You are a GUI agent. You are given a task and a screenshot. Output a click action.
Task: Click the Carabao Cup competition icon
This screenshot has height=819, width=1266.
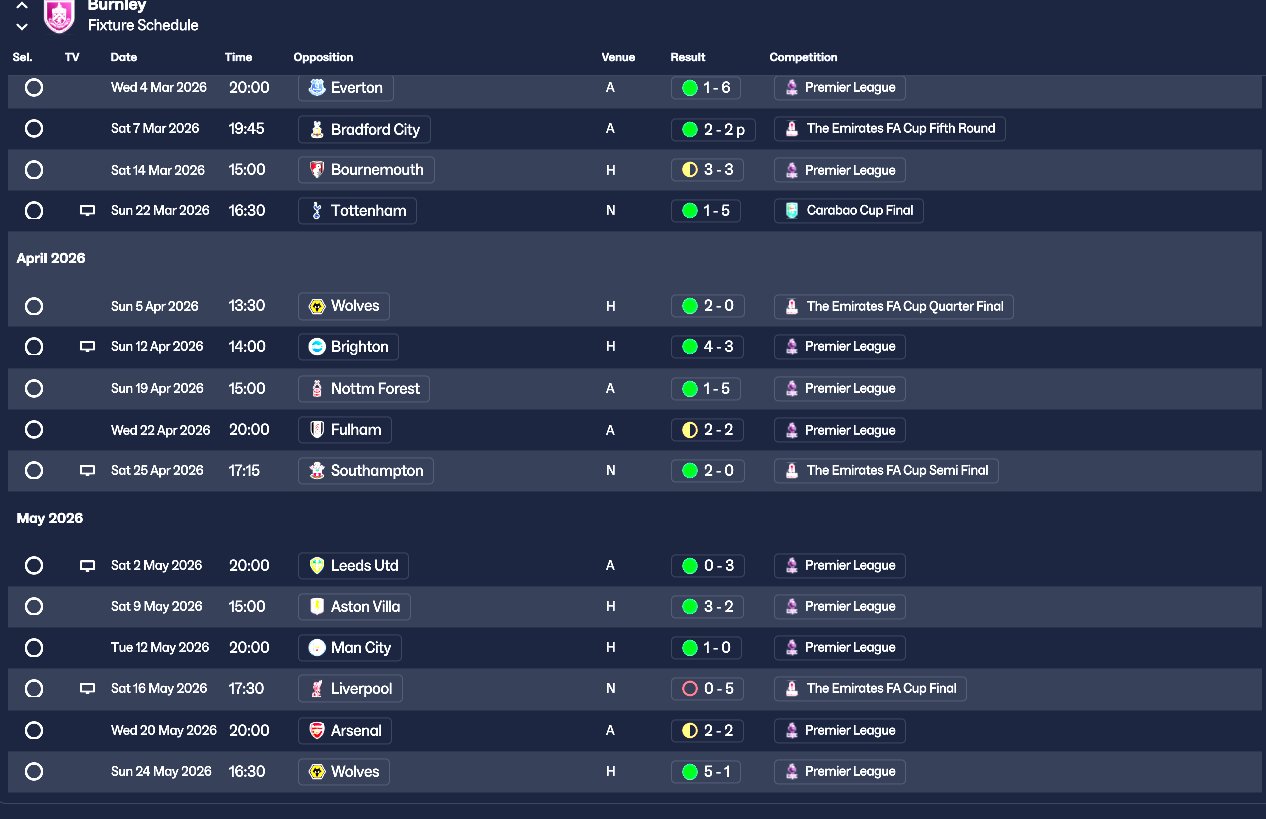coord(792,211)
